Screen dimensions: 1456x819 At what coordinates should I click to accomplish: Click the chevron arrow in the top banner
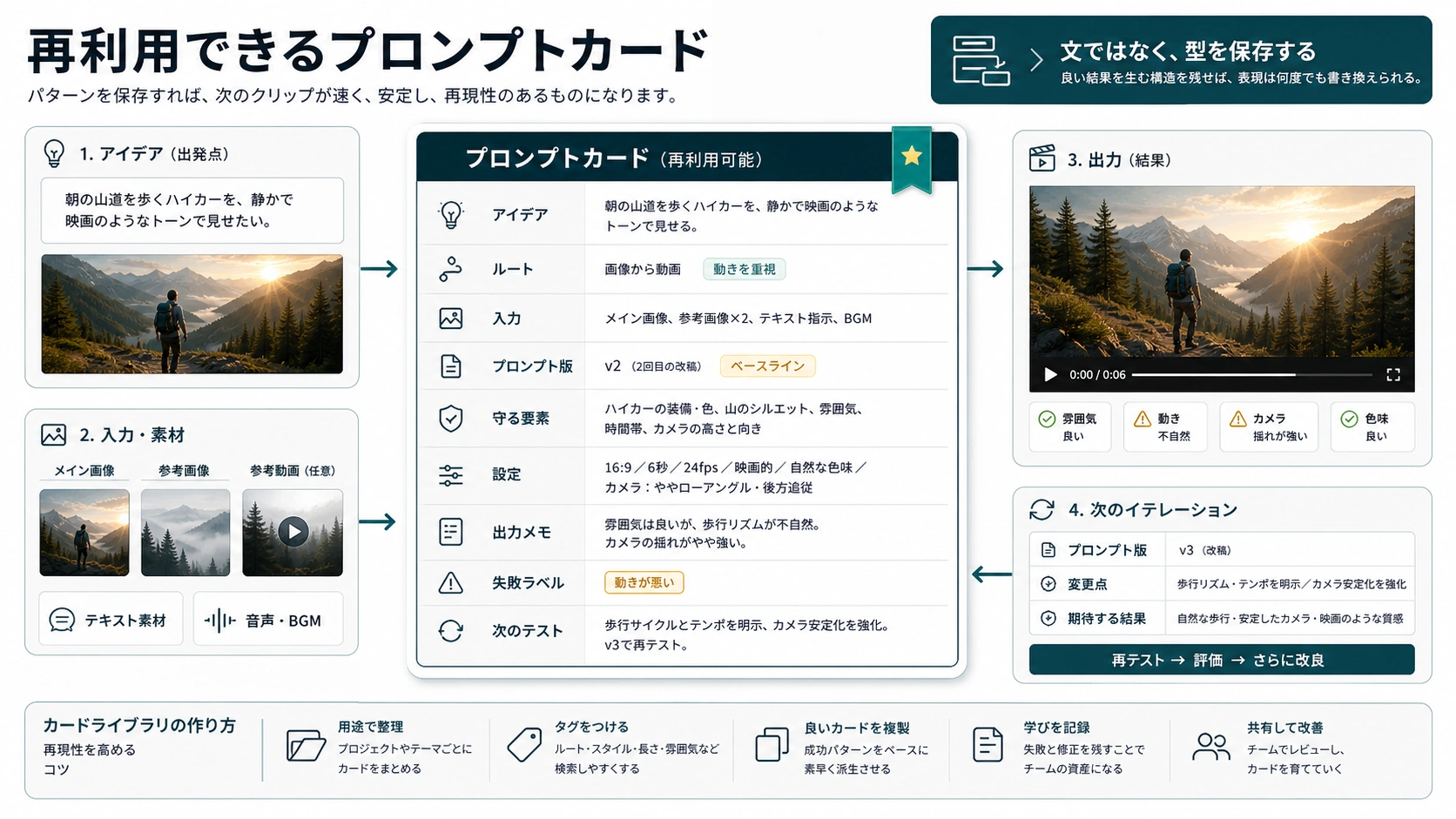1036,60
